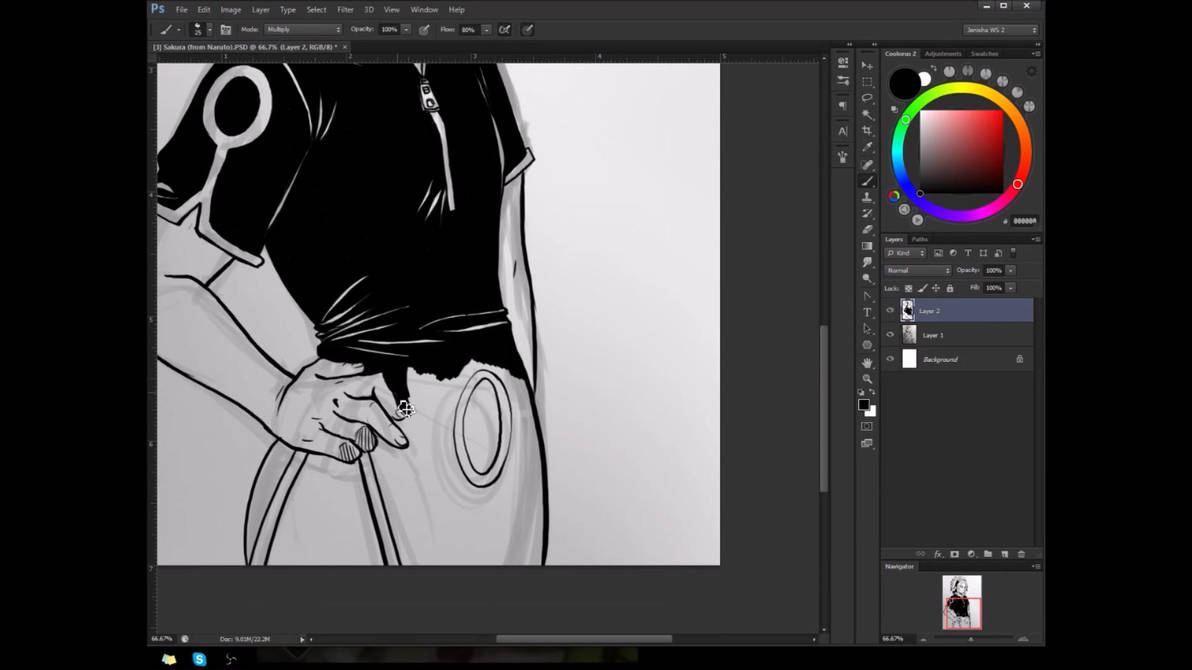
Task: Click the foreground color swatch in toolbox
Action: pos(864,405)
